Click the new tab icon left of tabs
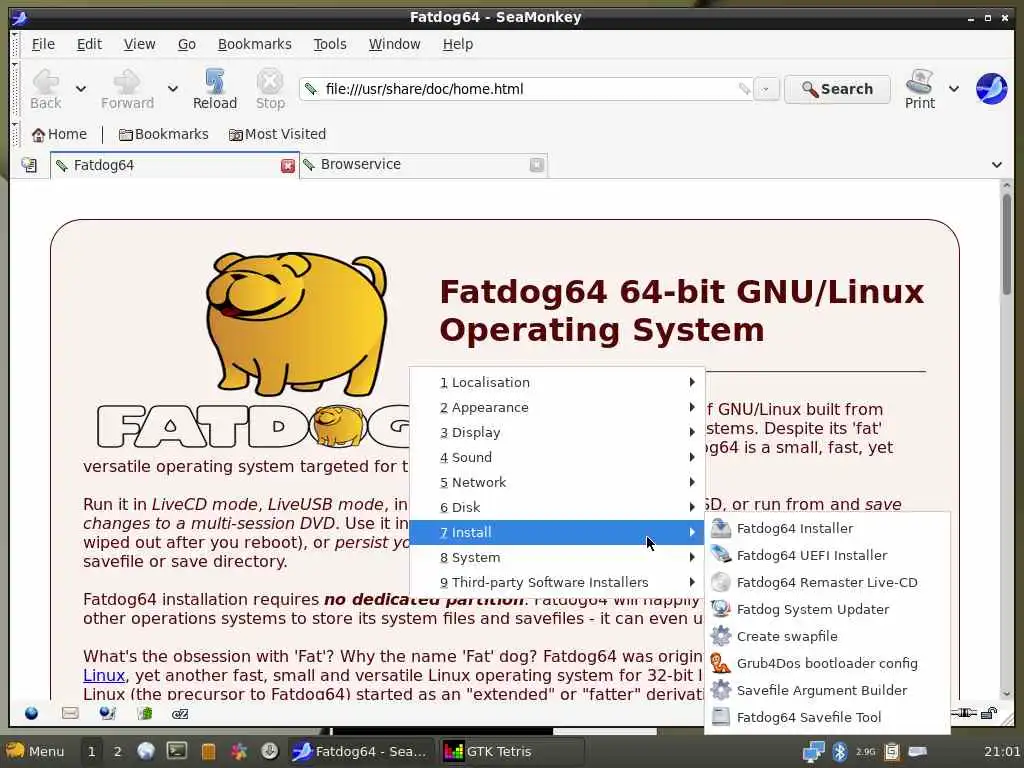Image resolution: width=1024 pixels, height=768 pixels. pyautogui.click(x=29, y=165)
